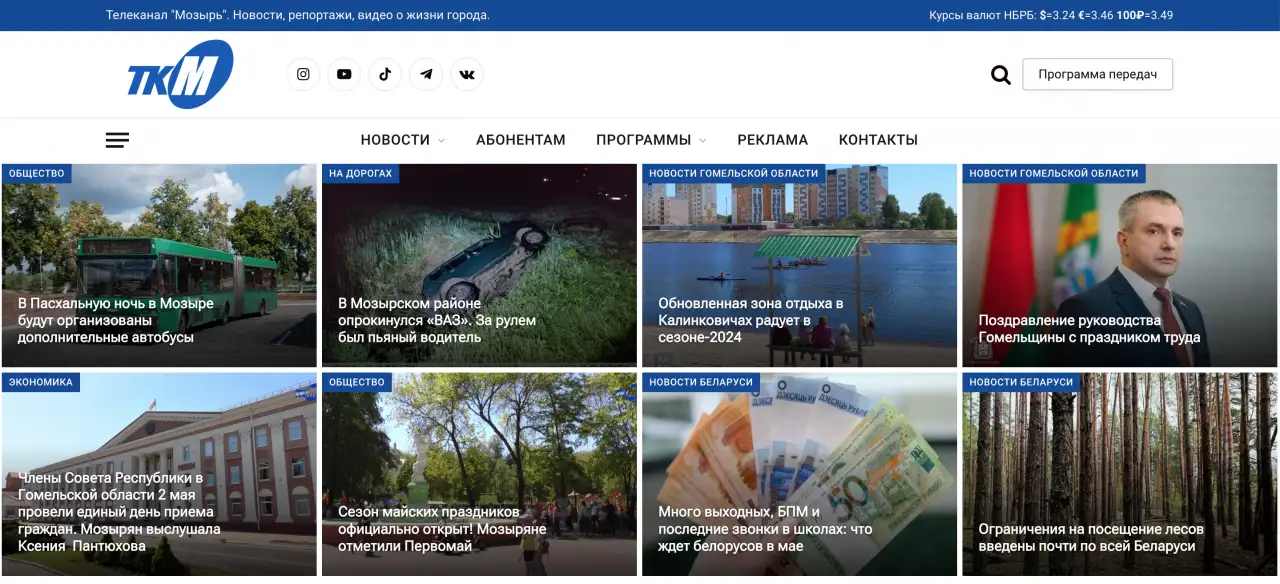The image size is (1280, 584).
Task: Expand the НОВОСТИ dropdown arrow
Action: [x=441, y=141]
